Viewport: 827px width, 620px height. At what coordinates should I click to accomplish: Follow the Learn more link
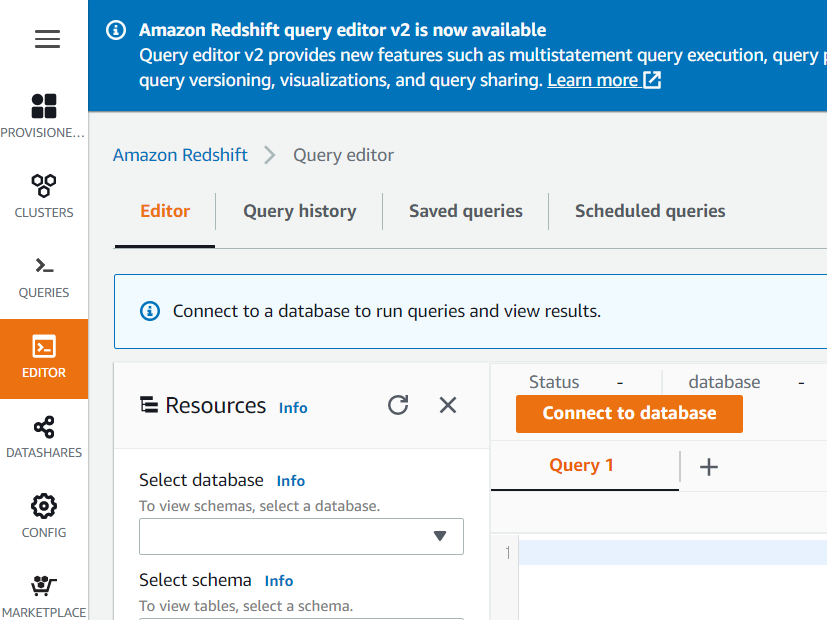tap(593, 80)
